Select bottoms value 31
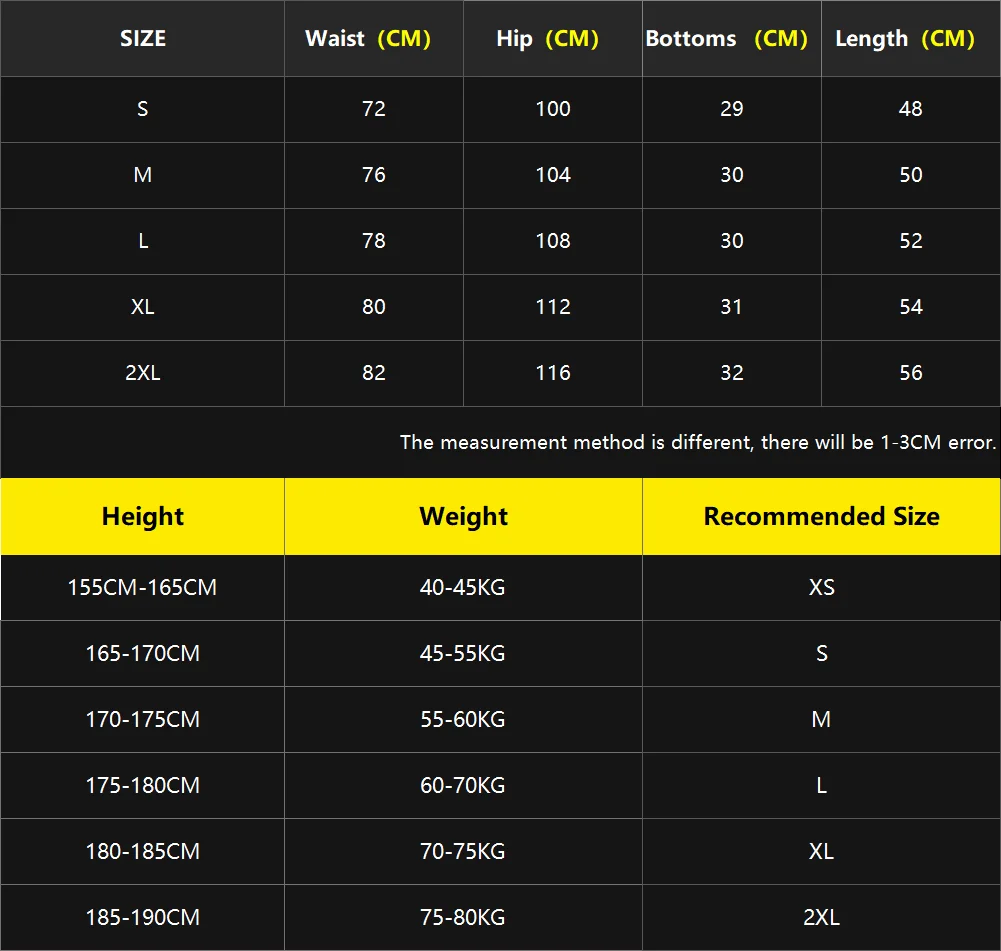Viewport: 1001px width, 951px height. (x=732, y=307)
